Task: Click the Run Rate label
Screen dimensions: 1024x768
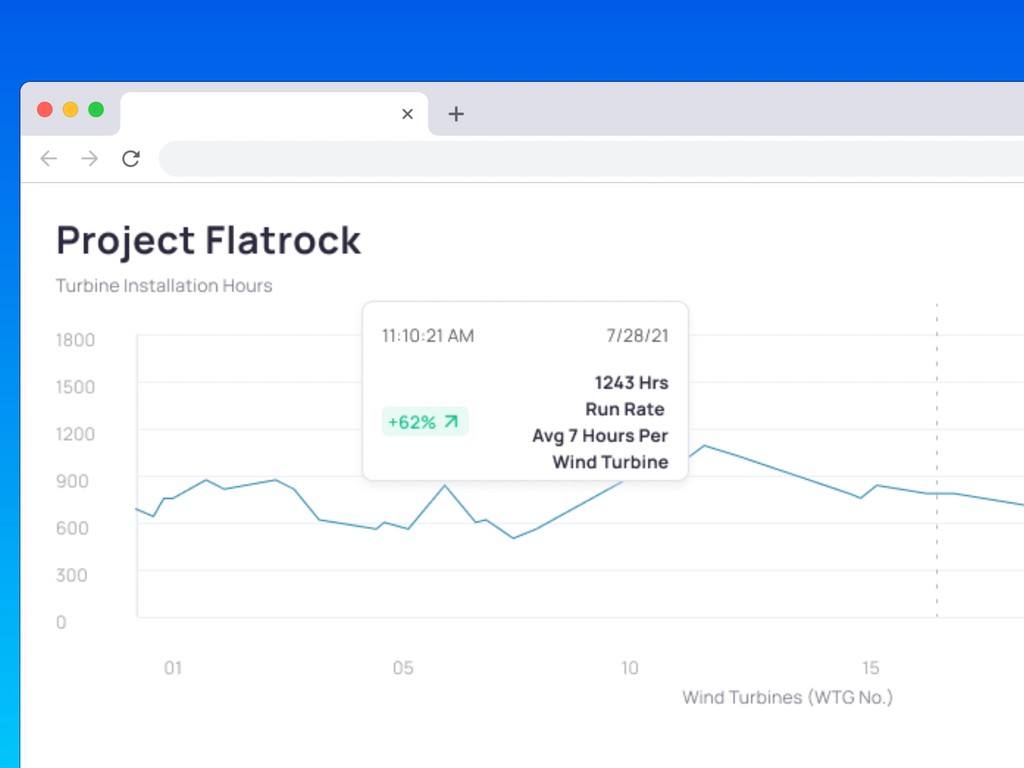Action: [625, 409]
